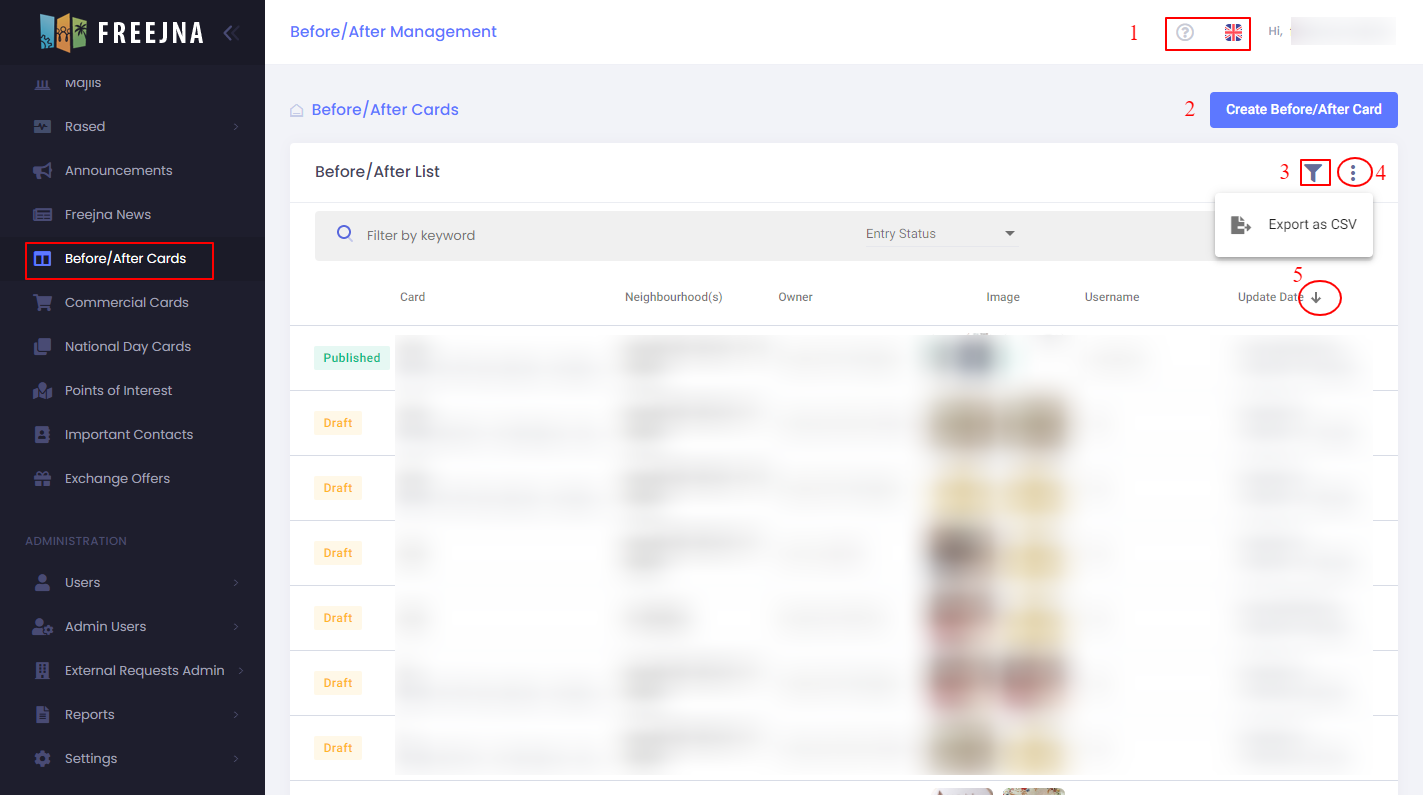Go to National Day Cards page
Image resolution: width=1423 pixels, height=795 pixels.
click(127, 347)
